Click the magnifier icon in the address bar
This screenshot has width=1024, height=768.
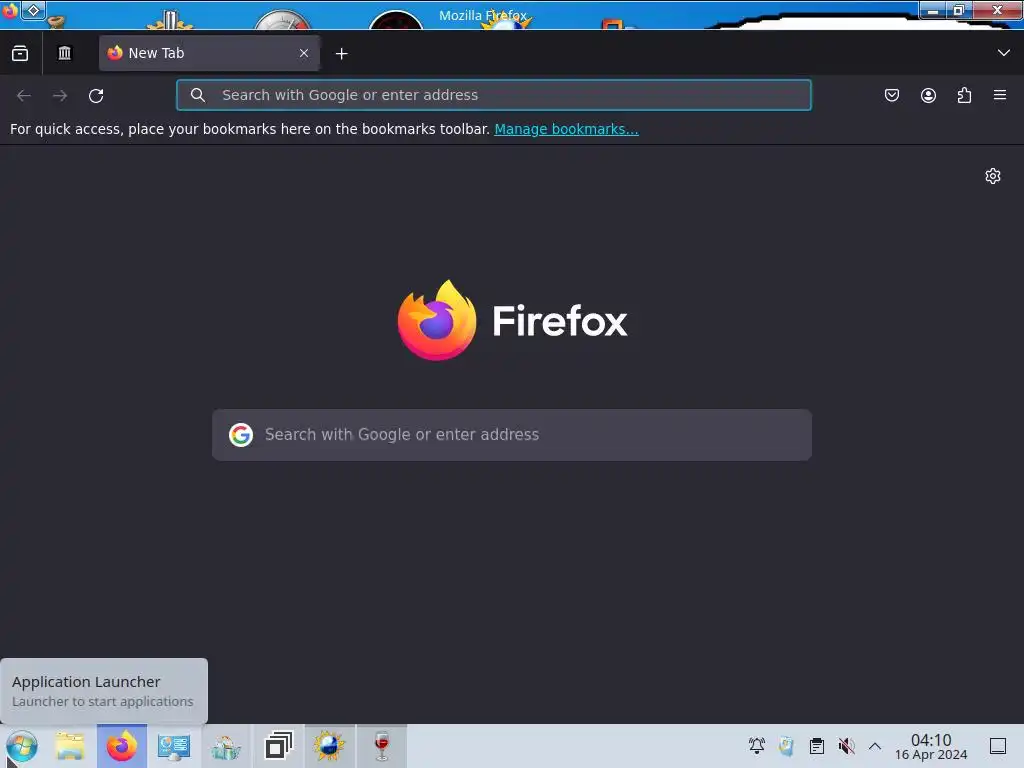[198, 95]
